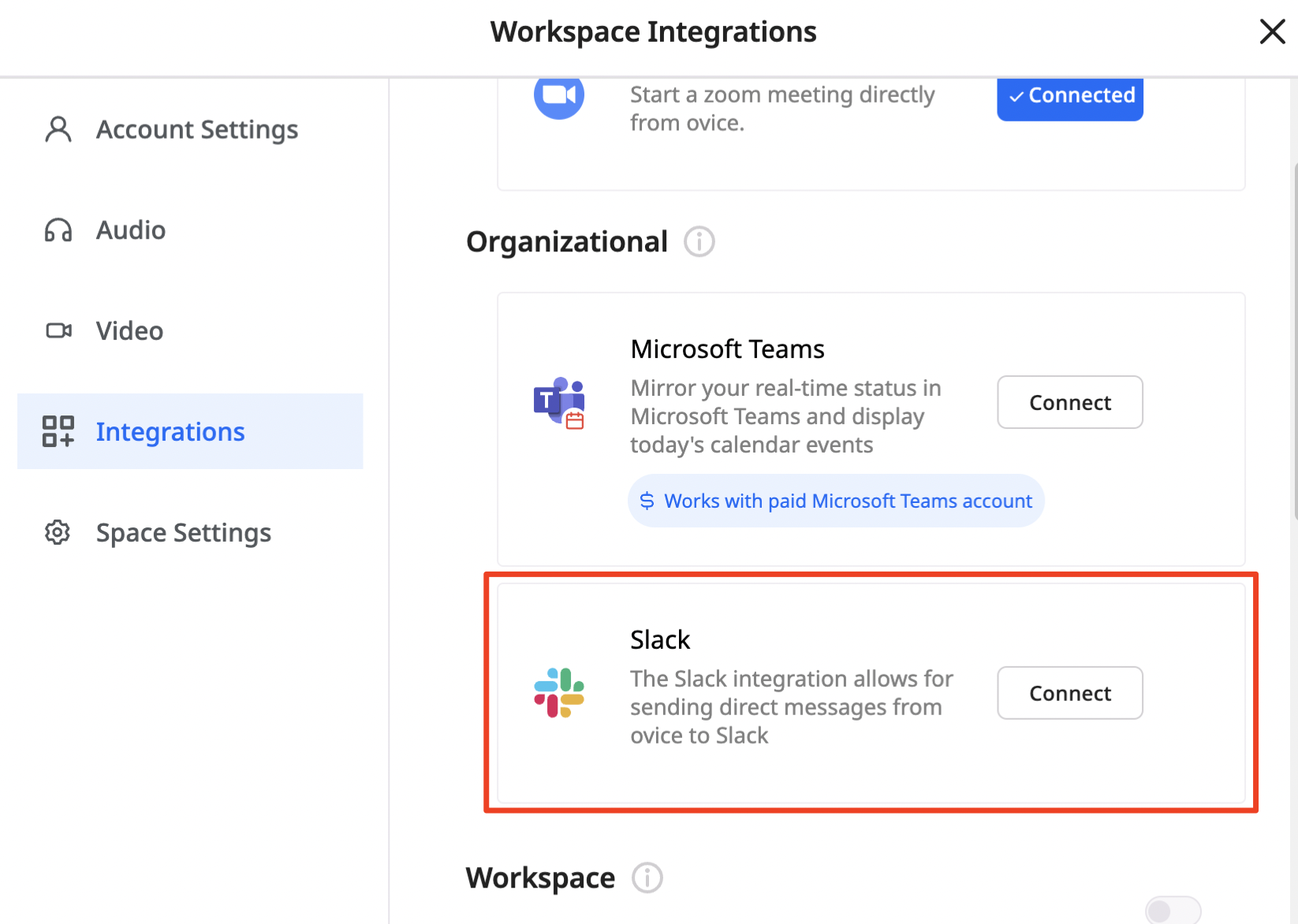Viewport: 1298px width, 924px height.
Task: Open Space Settings
Action: coord(190,533)
